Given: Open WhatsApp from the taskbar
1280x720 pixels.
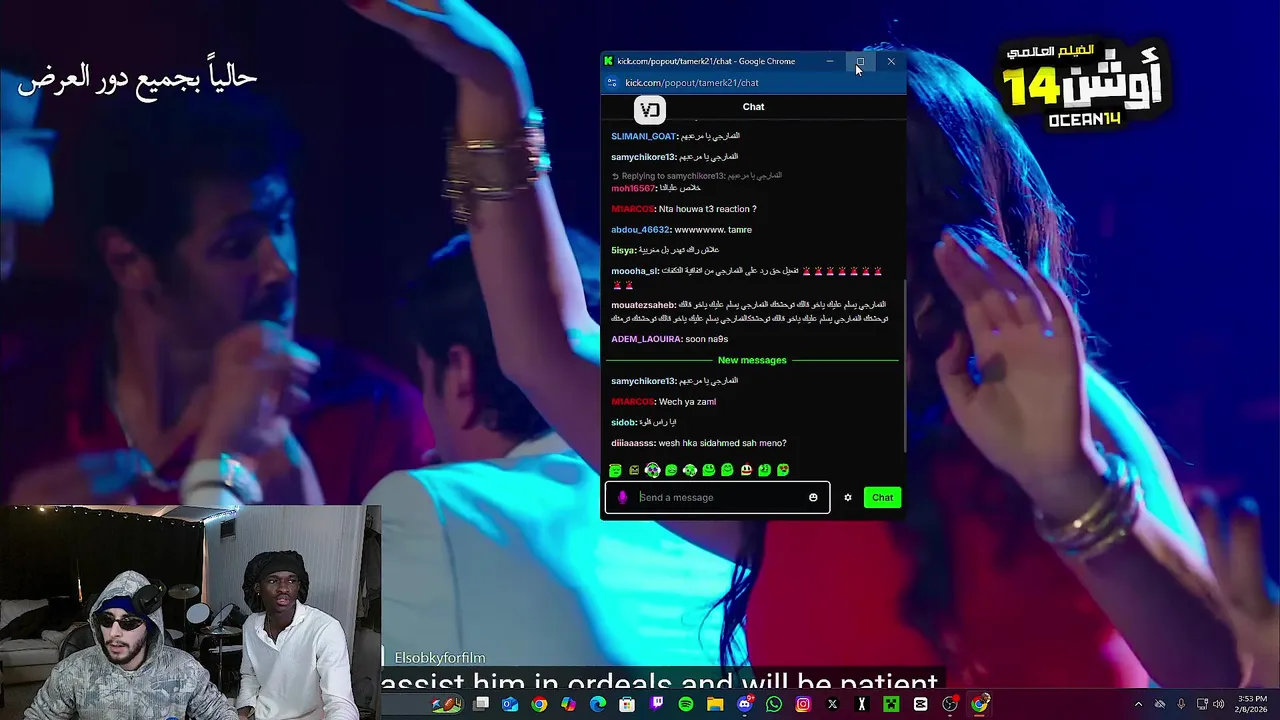Looking at the screenshot, I should coord(773,705).
